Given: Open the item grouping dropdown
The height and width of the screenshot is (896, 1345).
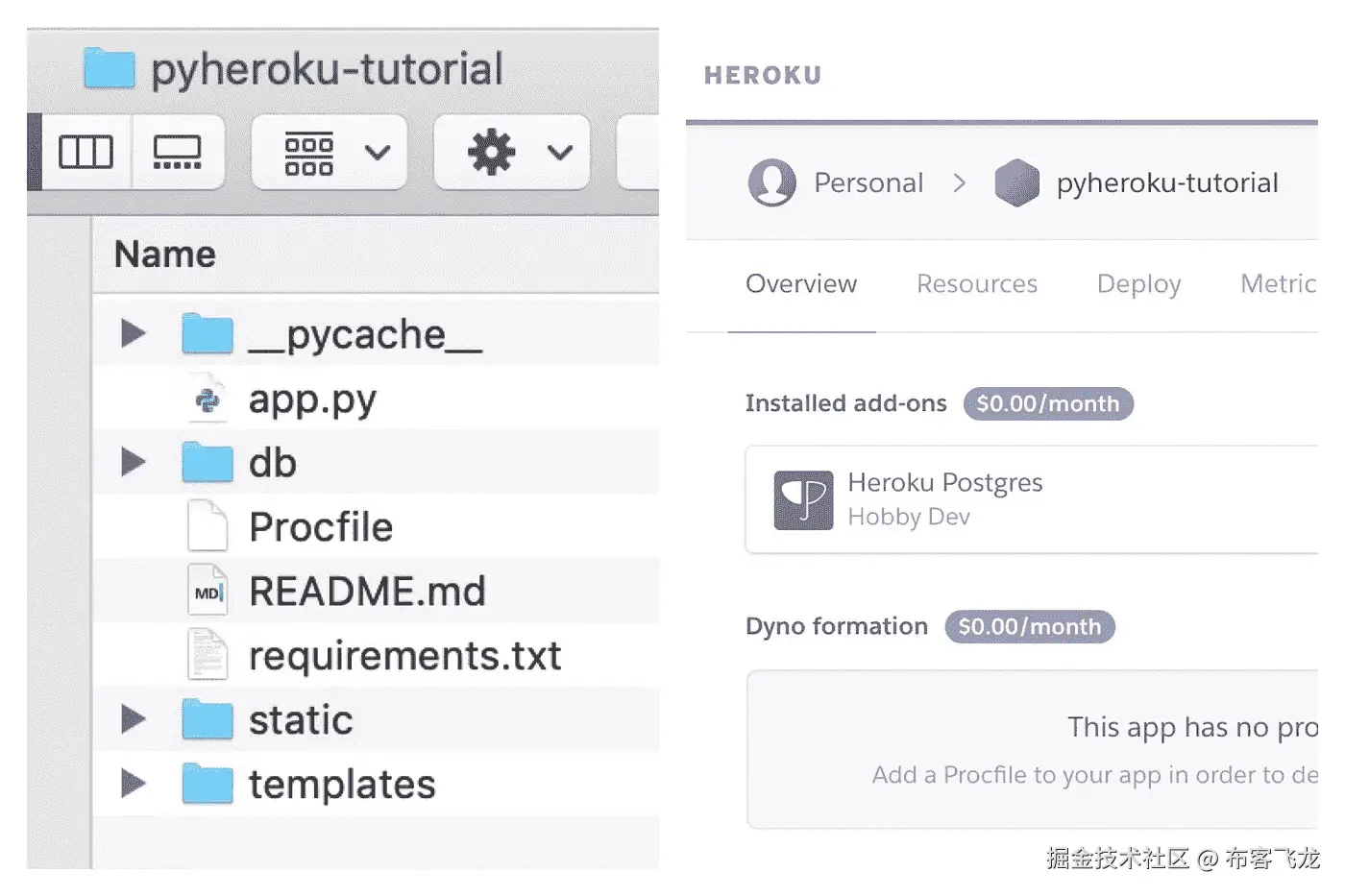Looking at the screenshot, I should (330, 153).
